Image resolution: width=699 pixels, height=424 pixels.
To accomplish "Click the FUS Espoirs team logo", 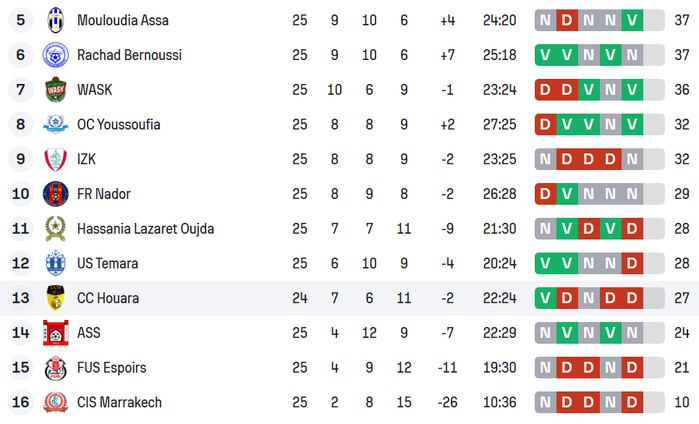I will tap(55, 368).
